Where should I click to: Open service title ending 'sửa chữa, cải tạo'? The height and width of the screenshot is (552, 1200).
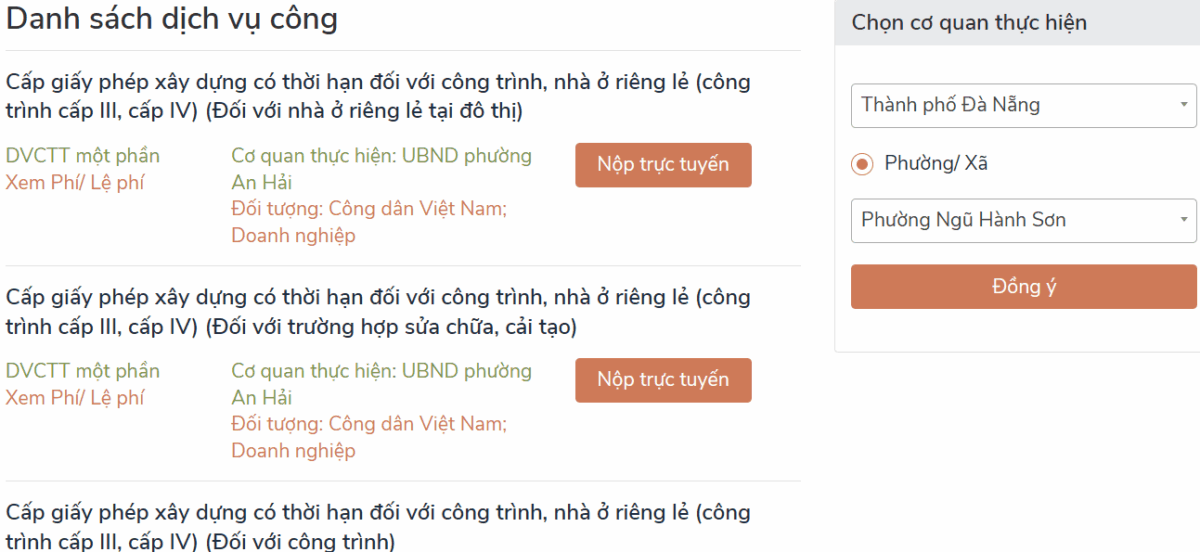click(378, 311)
